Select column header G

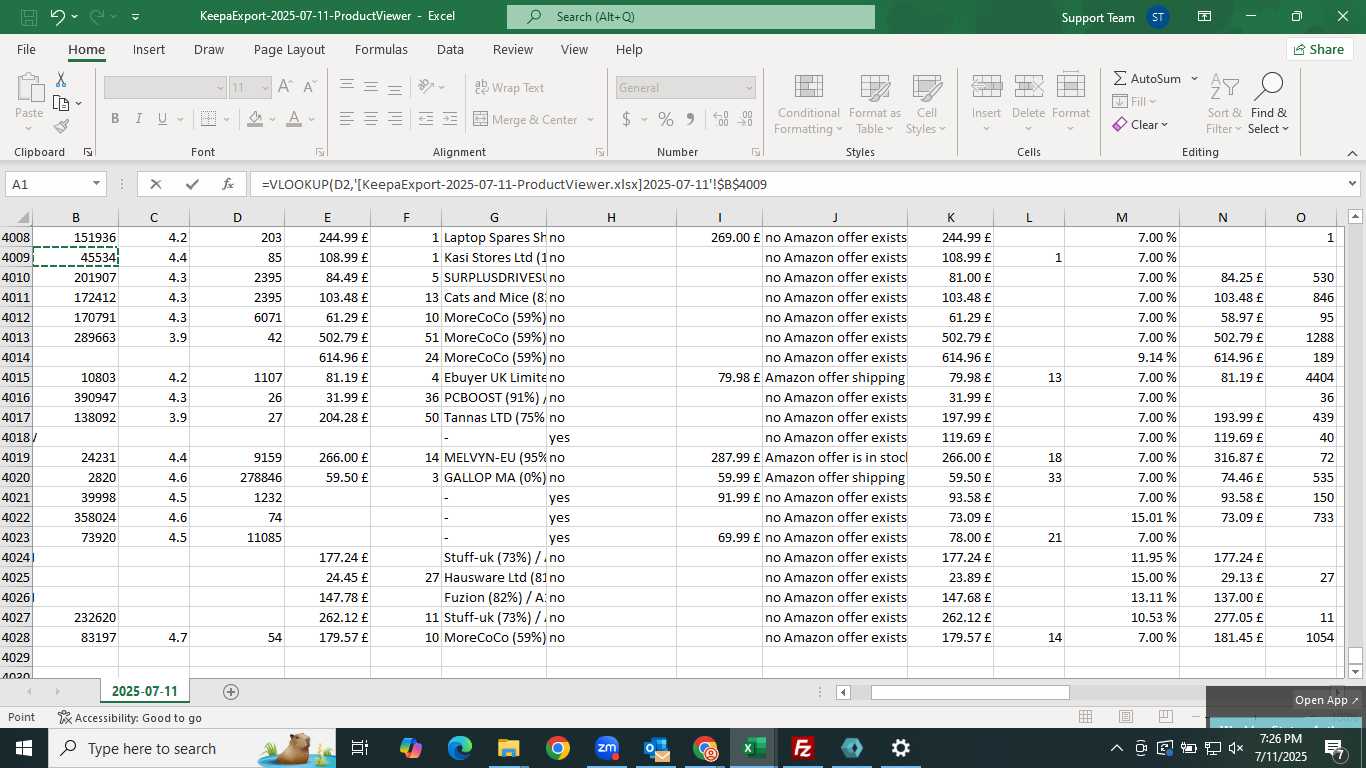point(494,217)
